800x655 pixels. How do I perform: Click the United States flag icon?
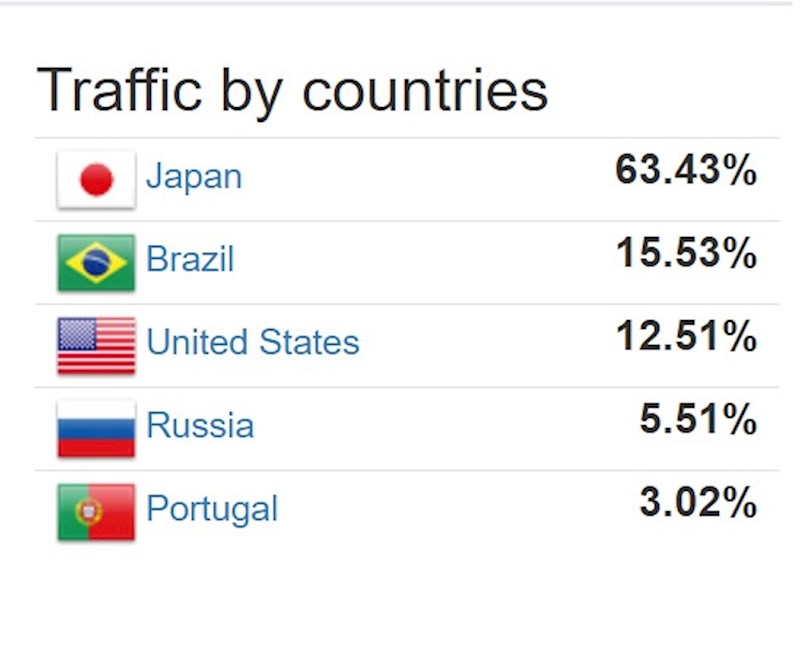[96, 346]
